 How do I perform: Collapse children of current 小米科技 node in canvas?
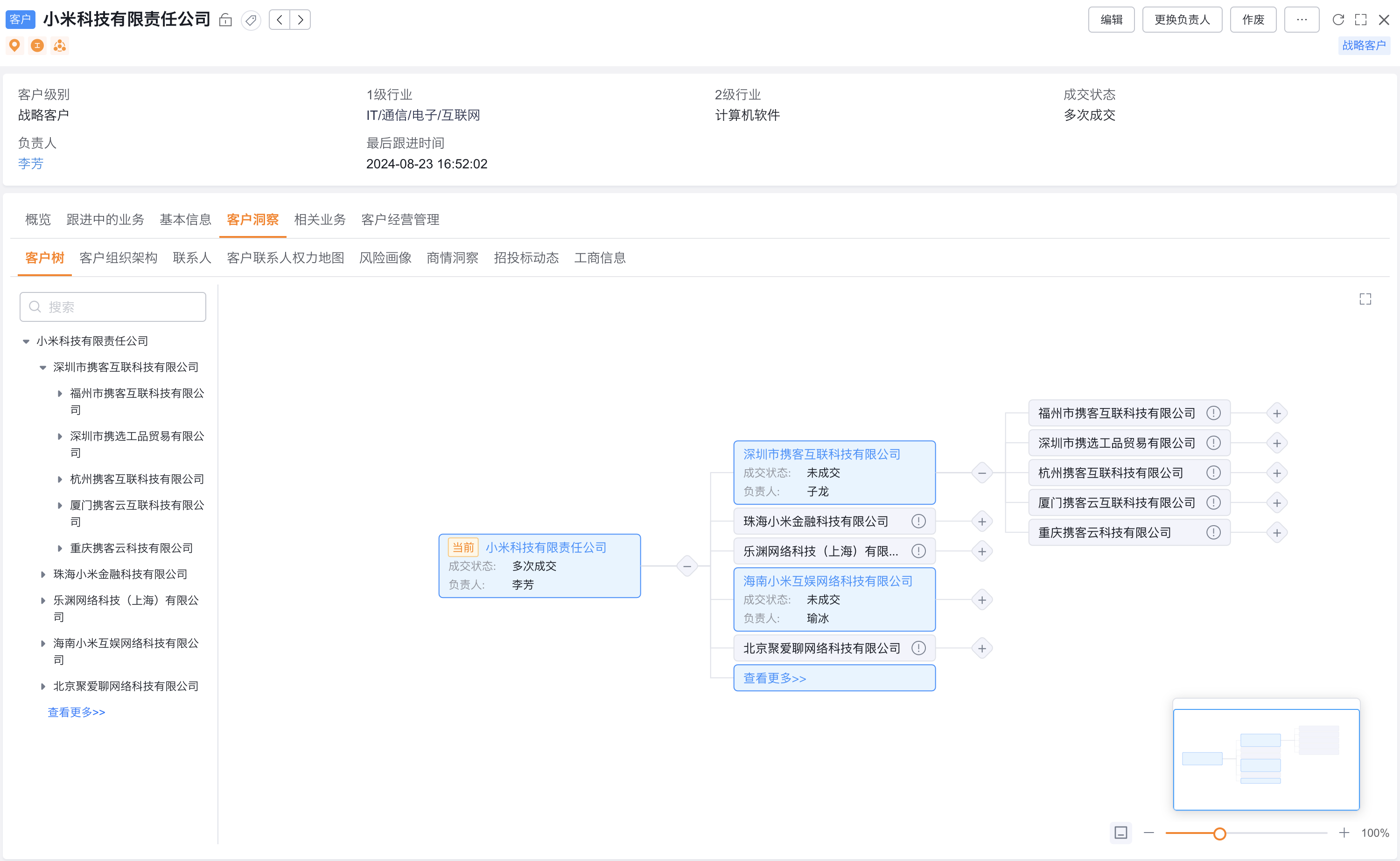coord(687,566)
